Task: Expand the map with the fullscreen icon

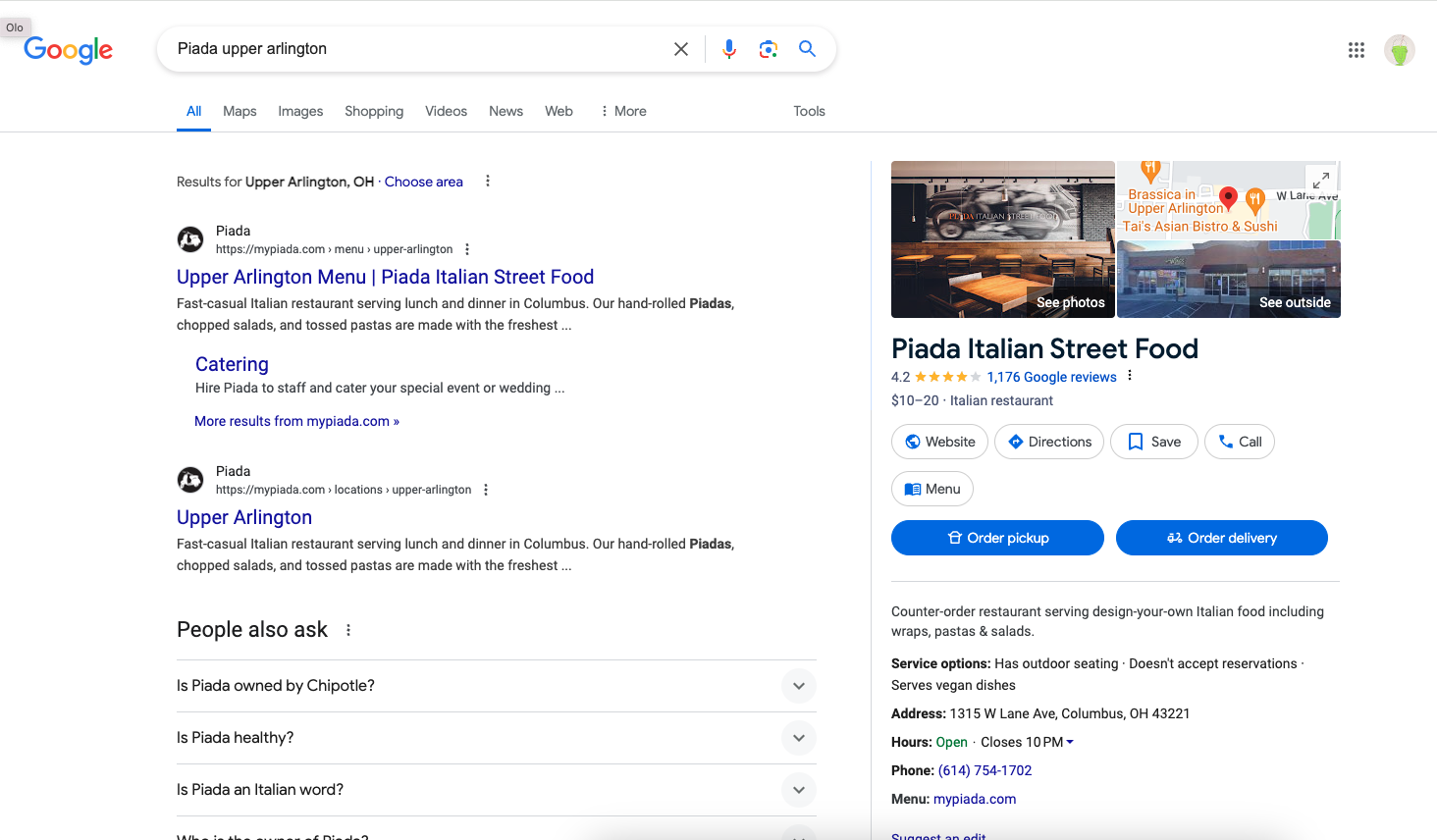Action: 1321,180
